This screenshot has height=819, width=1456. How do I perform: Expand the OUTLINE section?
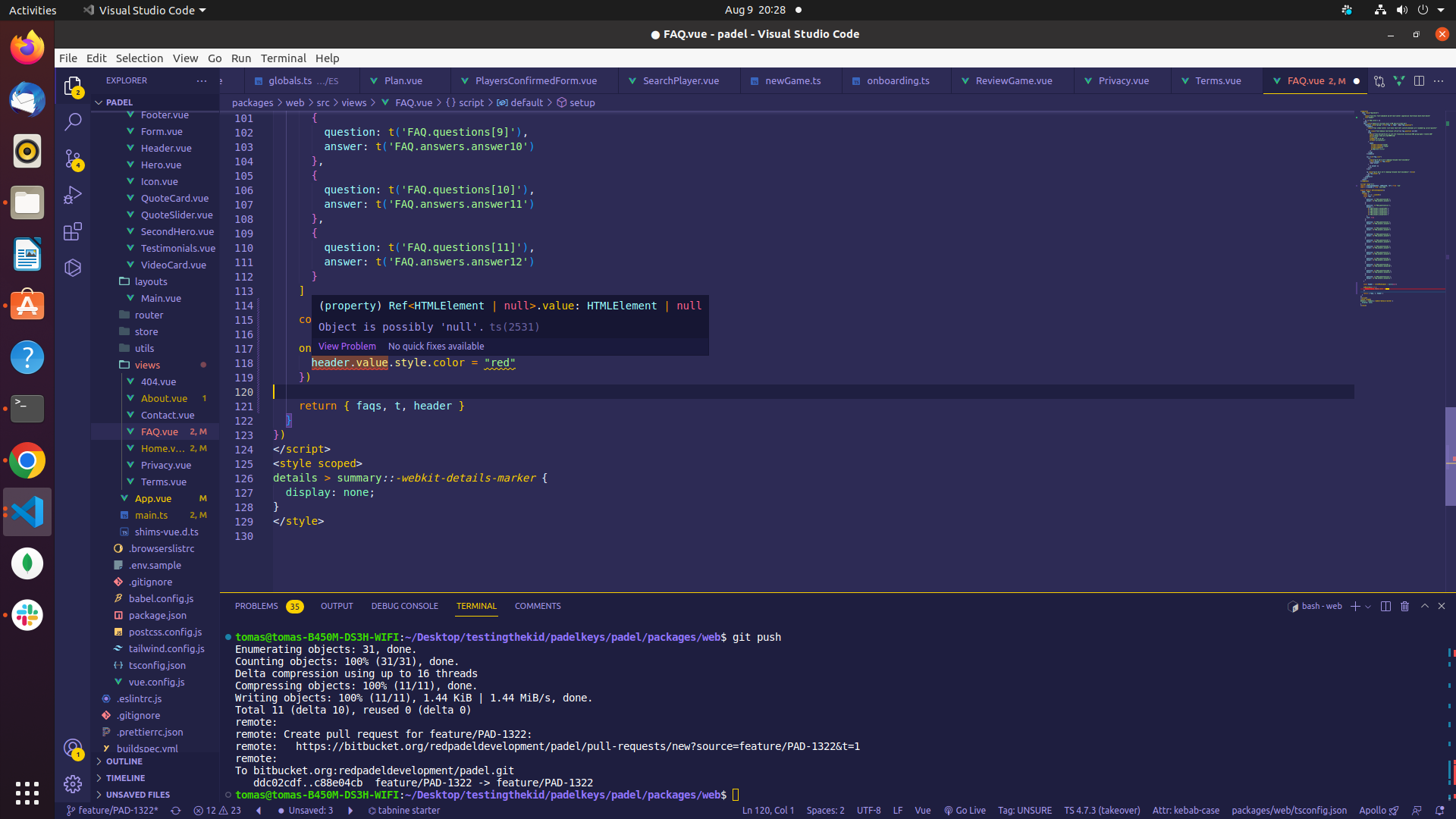[x=155, y=761]
